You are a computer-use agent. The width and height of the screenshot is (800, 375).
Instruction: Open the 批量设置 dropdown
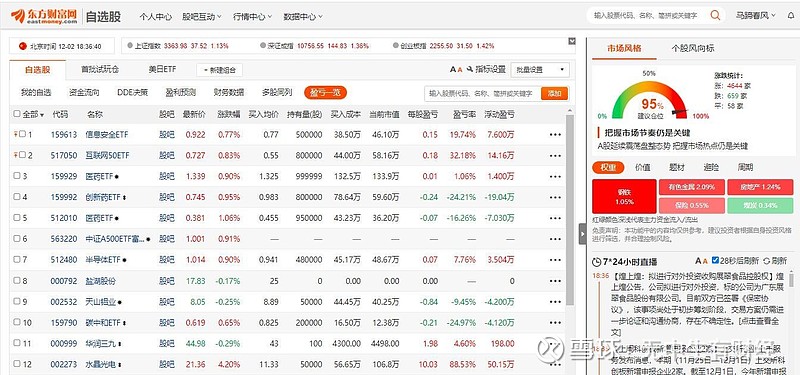(540, 70)
